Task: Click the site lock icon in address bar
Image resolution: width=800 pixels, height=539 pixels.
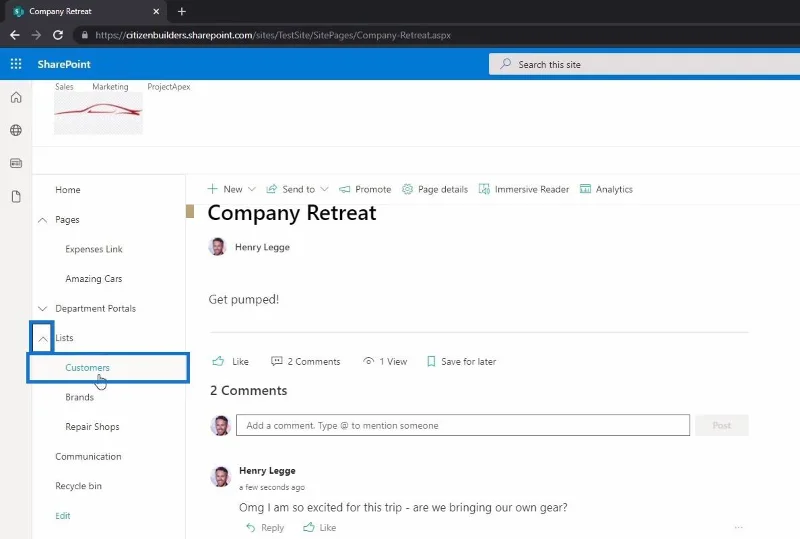Action: 85,35
